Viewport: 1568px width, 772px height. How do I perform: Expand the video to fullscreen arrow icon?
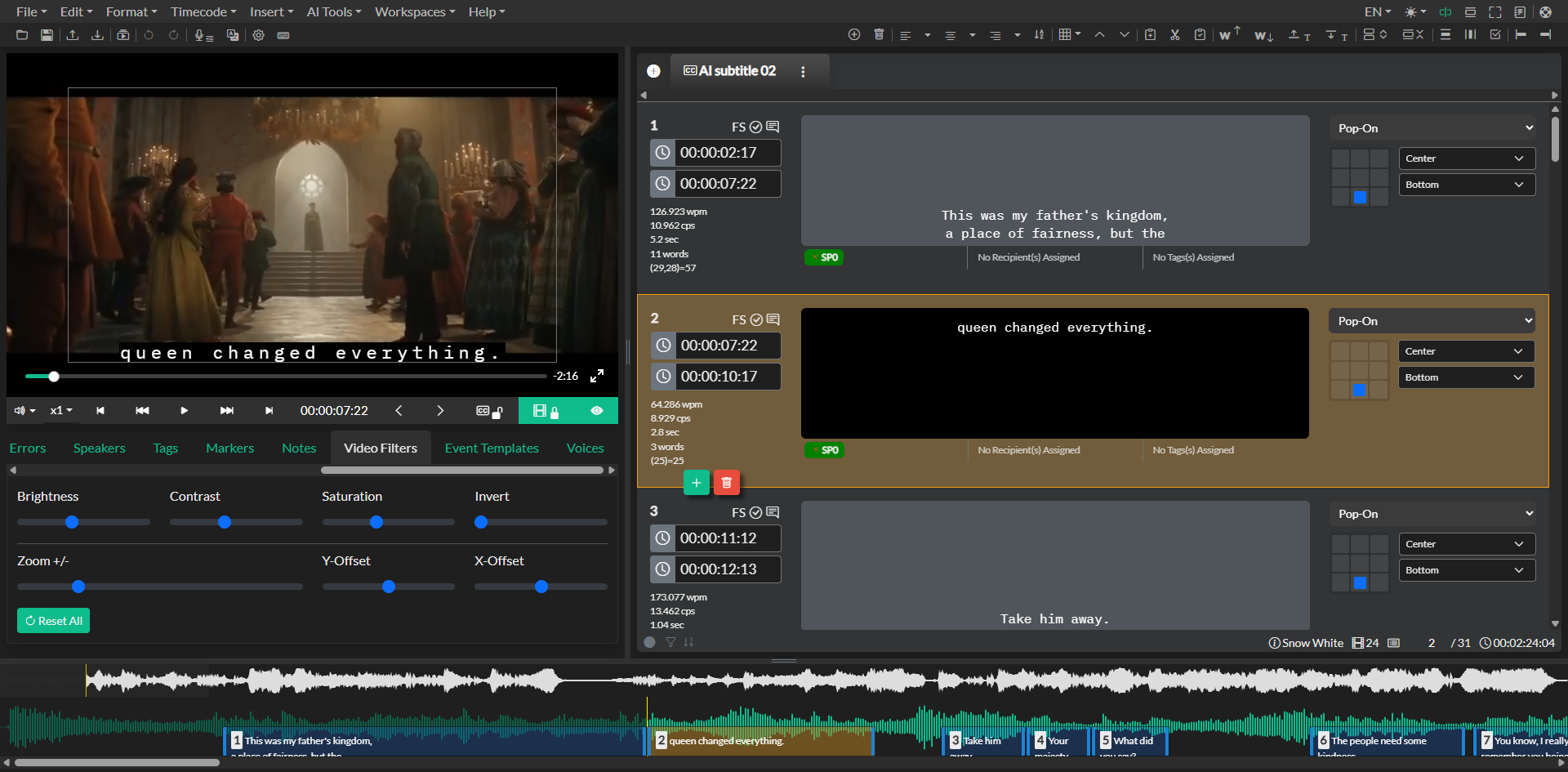tap(597, 376)
